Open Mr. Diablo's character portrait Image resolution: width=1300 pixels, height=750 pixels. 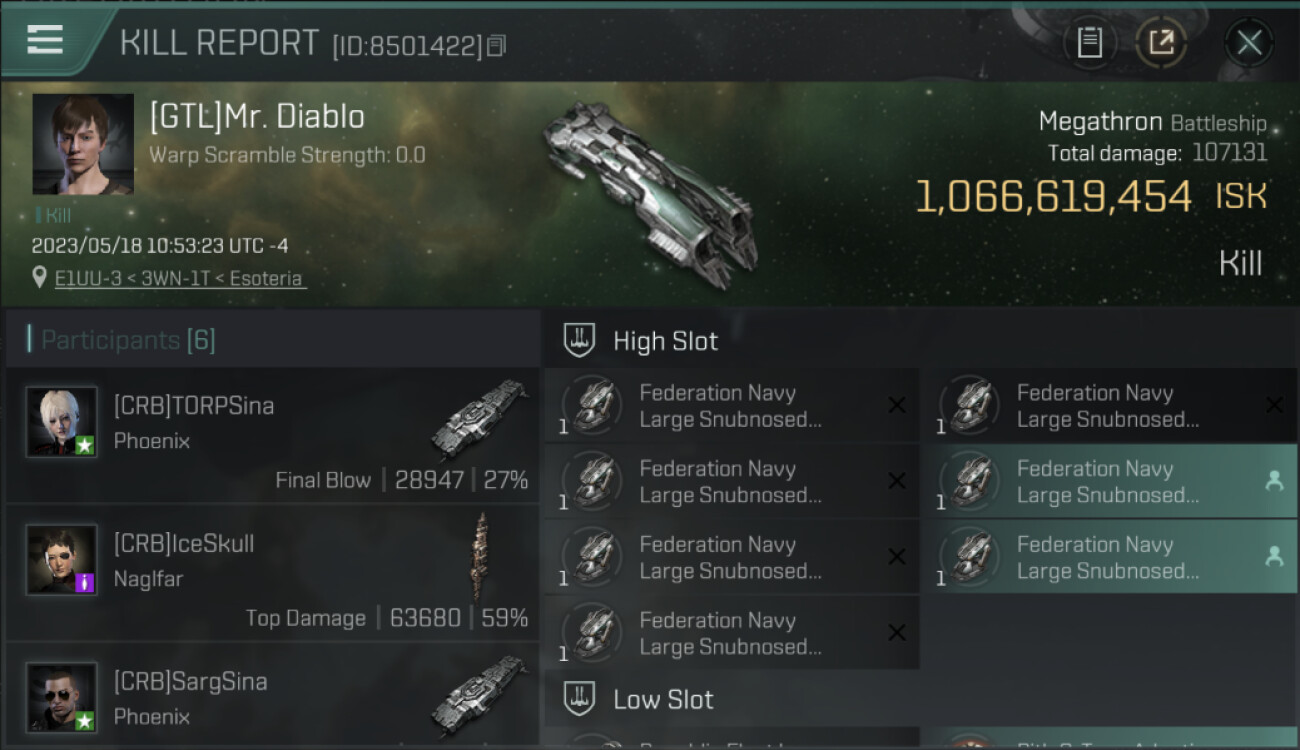83,144
